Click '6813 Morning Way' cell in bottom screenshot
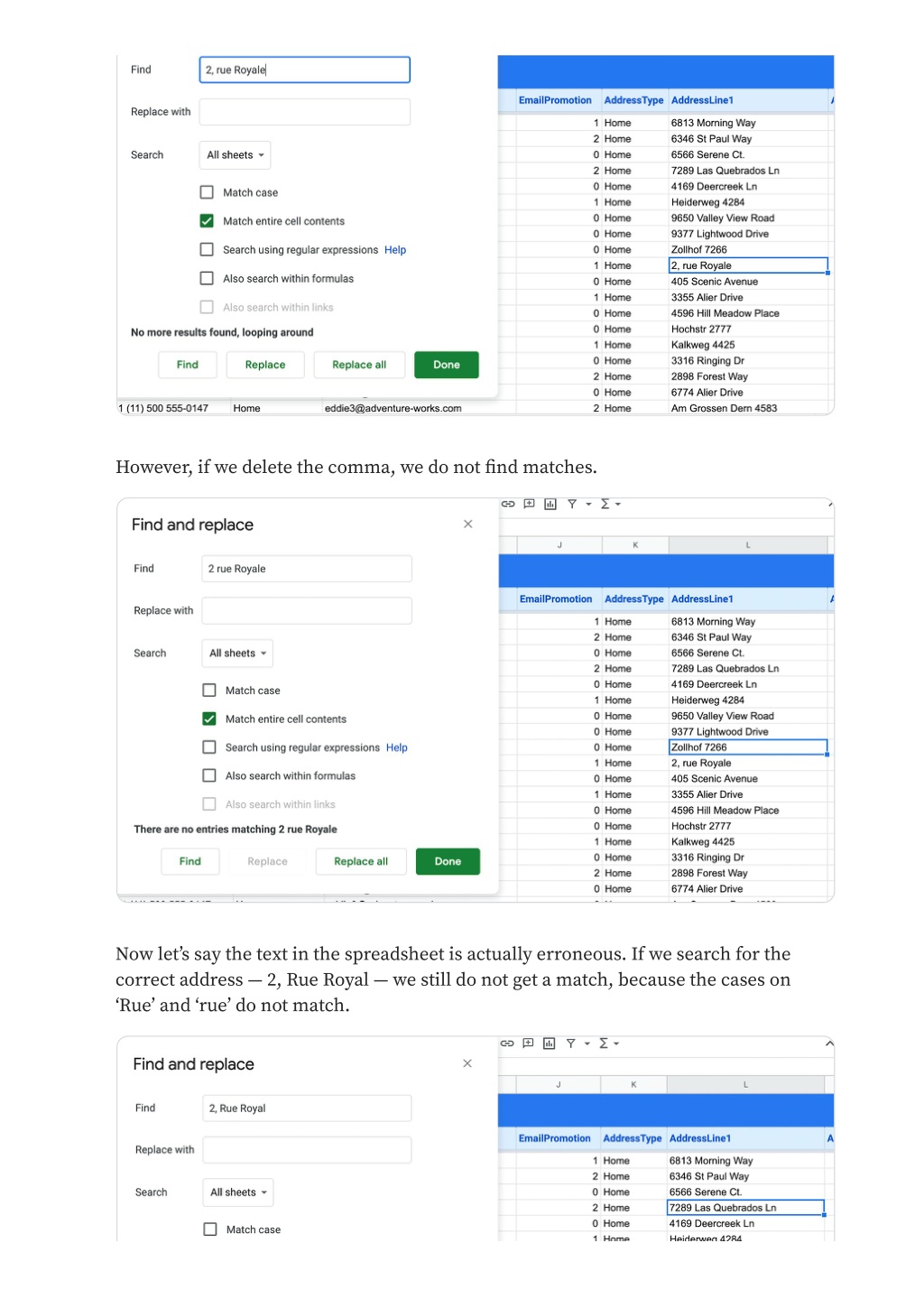The width and height of the screenshot is (924, 1308). click(746, 1161)
